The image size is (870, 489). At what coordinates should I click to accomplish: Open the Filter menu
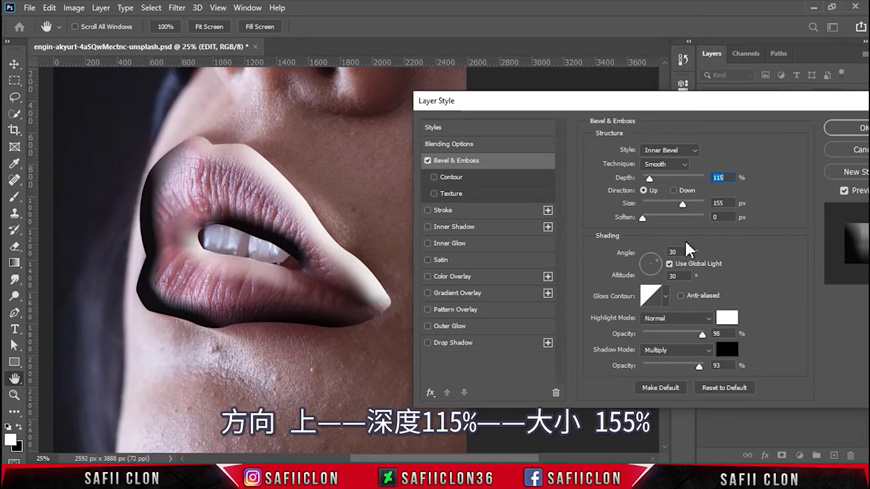[x=176, y=8]
